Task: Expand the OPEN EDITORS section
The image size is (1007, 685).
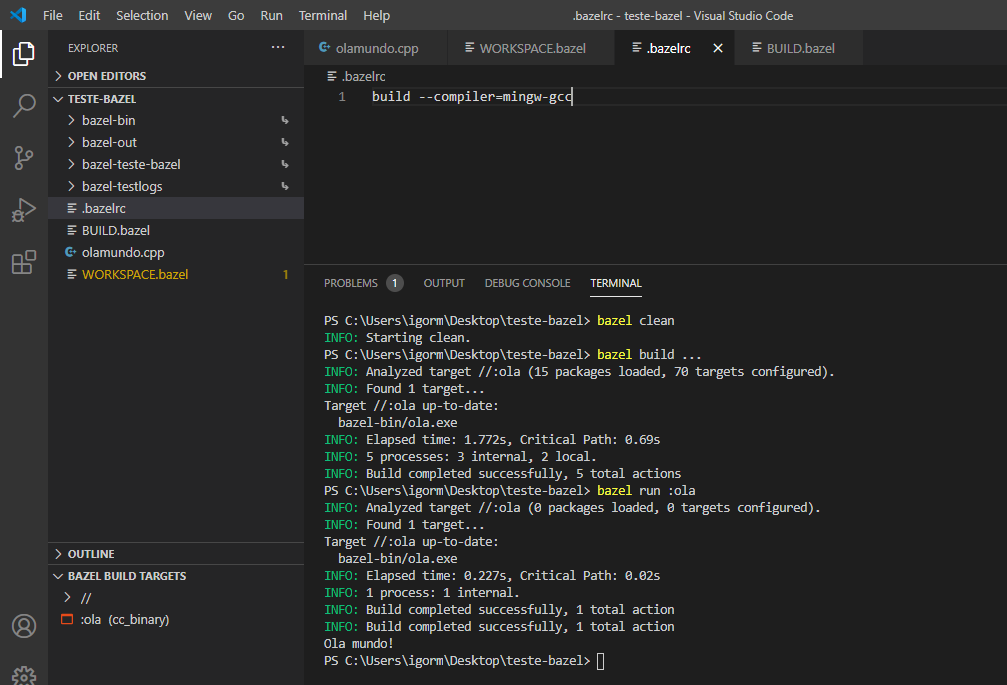Action: (x=106, y=76)
